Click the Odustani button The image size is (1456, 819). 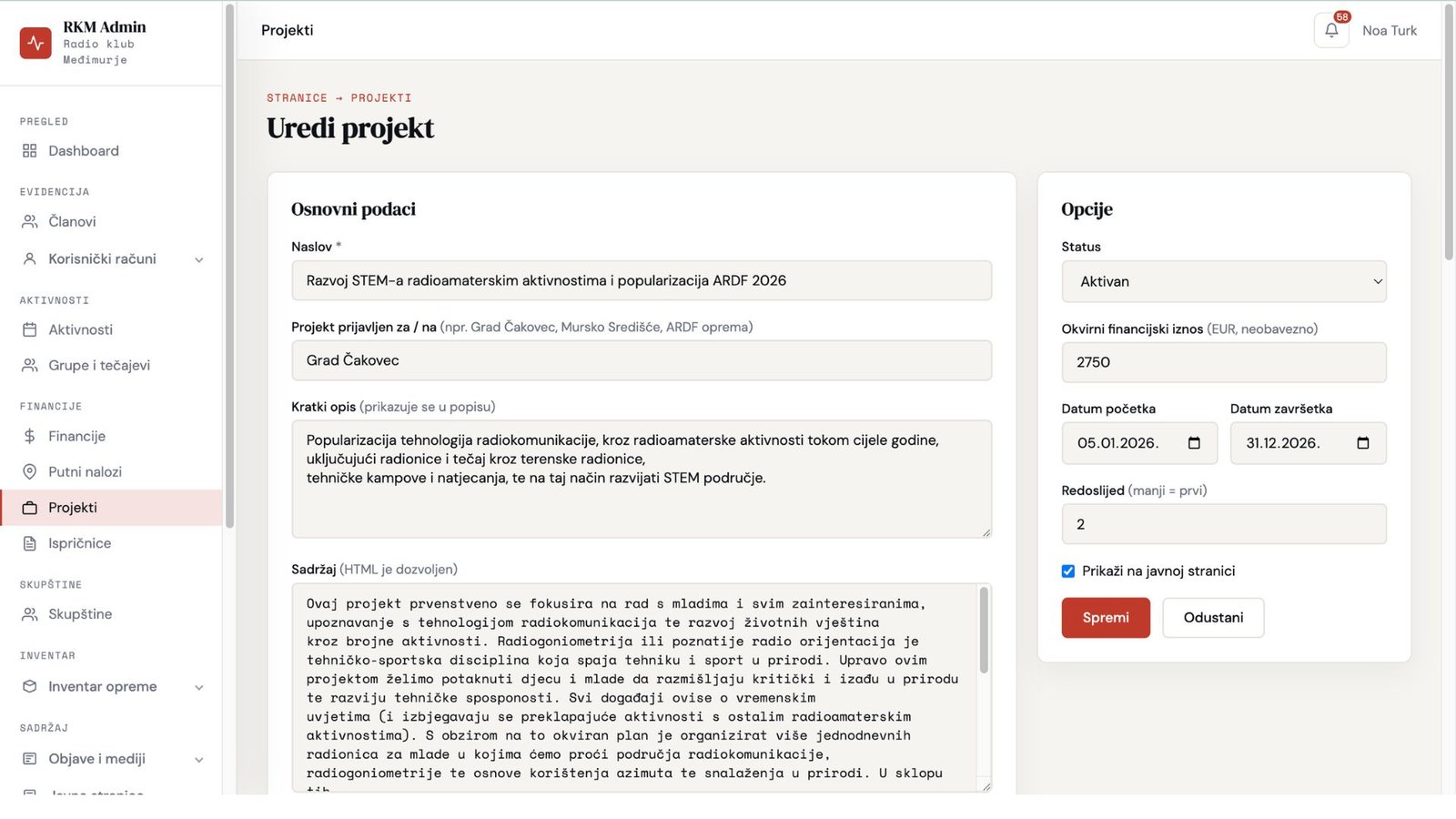[1213, 618]
